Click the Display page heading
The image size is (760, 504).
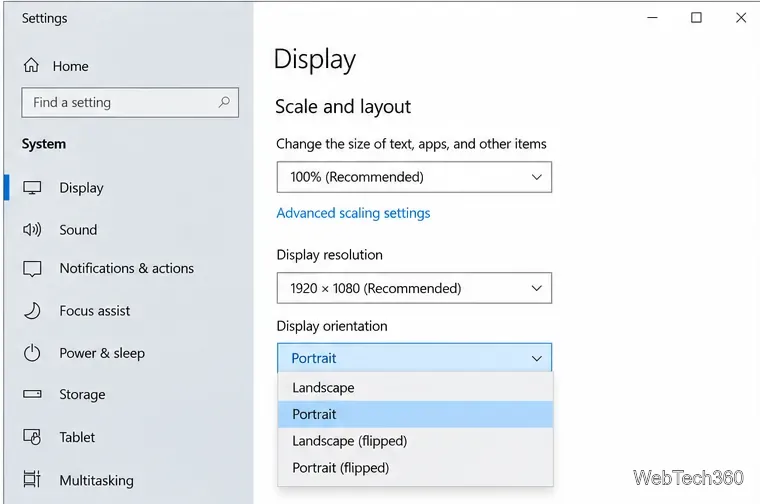pos(315,60)
